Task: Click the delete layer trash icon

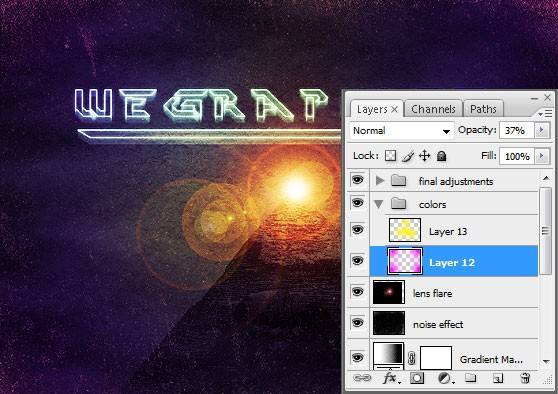Action: (x=525, y=378)
